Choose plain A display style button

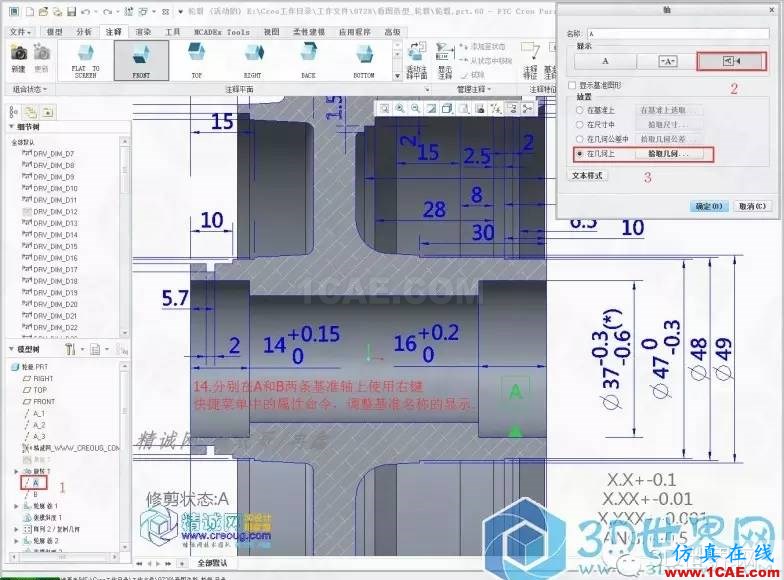605,62
